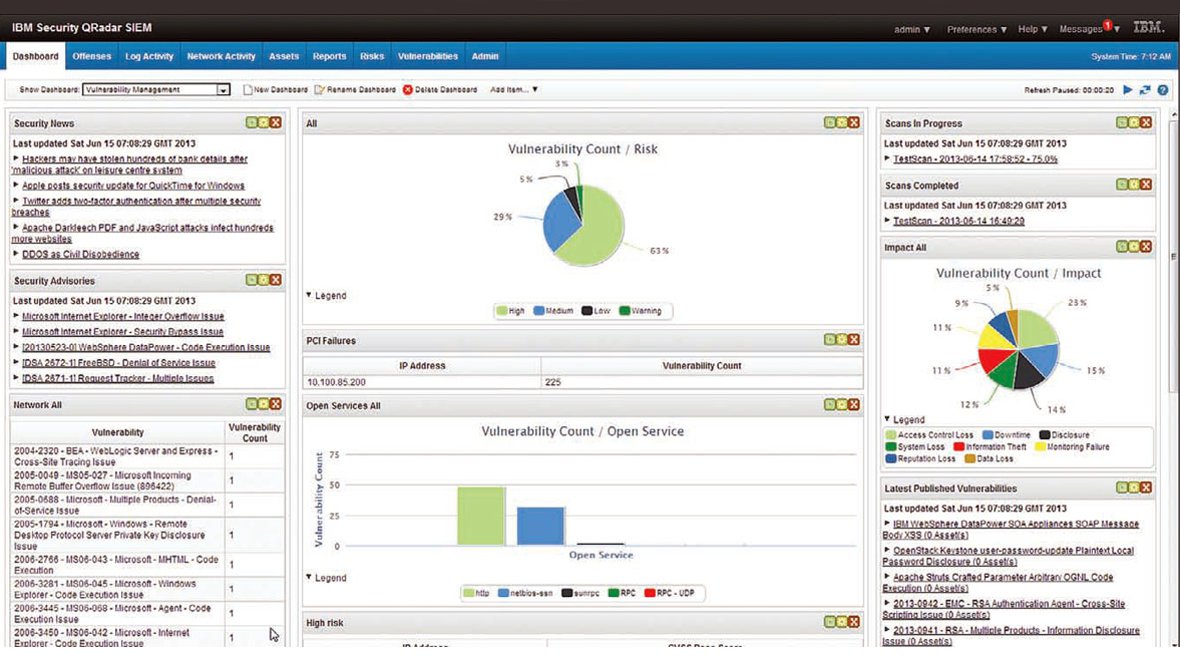
Task: Remove the All risk chart panel
Action: click(853, 122)
